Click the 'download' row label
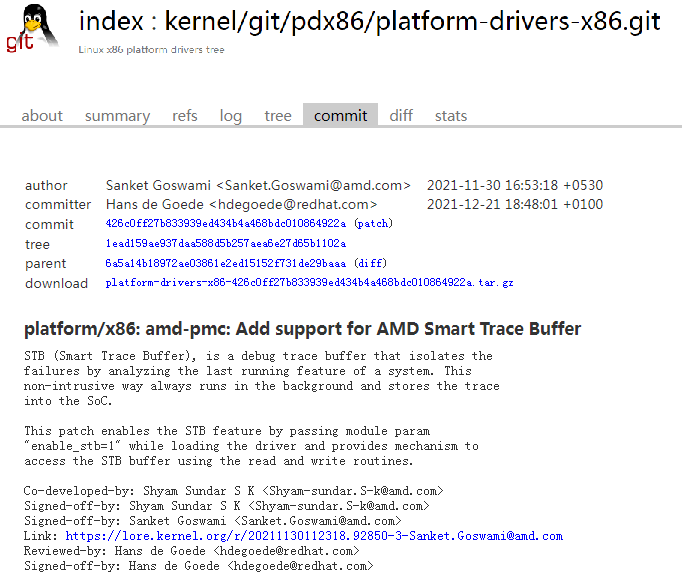 [x=57, y=284]
